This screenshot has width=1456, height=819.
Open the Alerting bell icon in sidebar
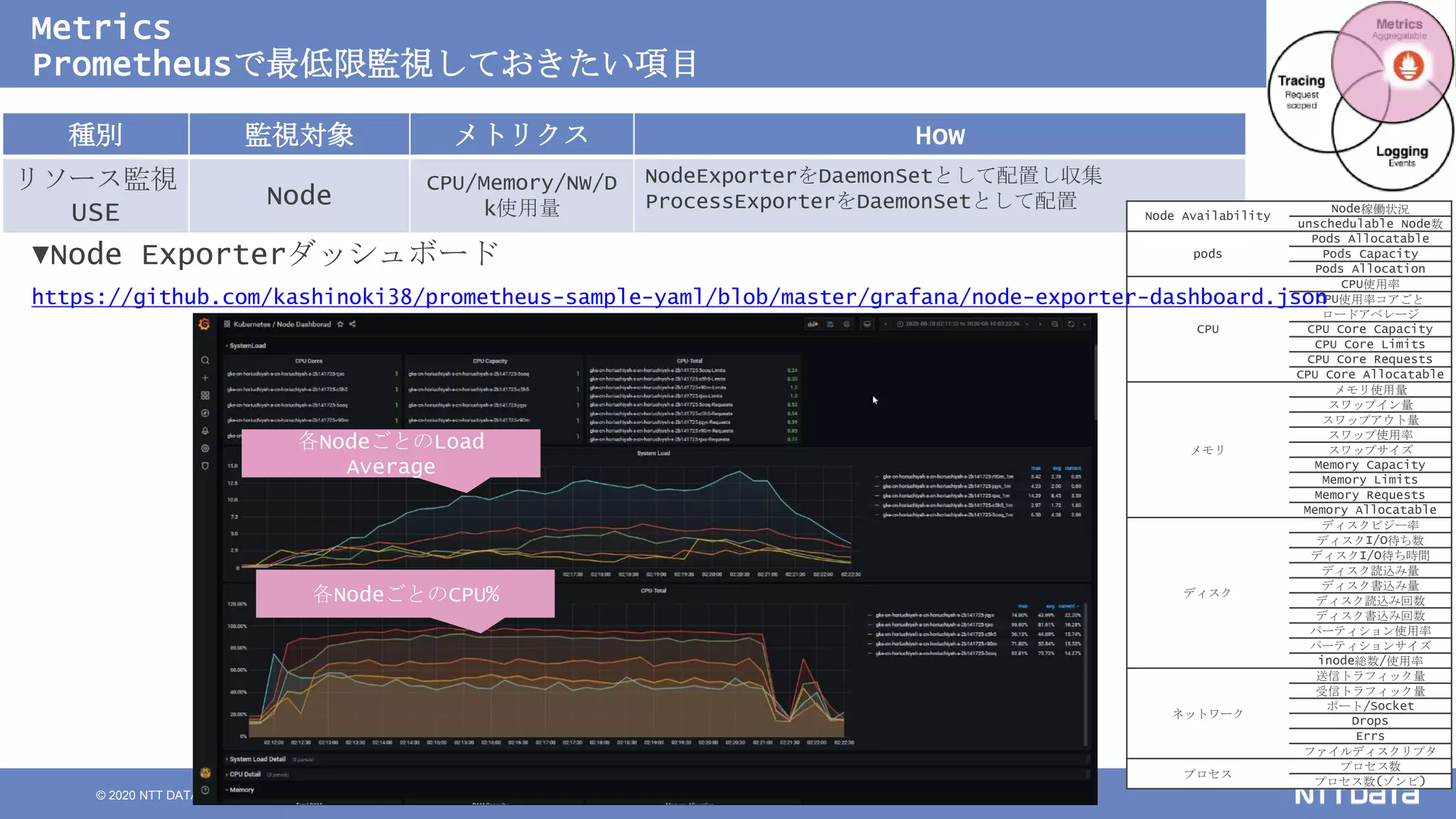[205, 431]
